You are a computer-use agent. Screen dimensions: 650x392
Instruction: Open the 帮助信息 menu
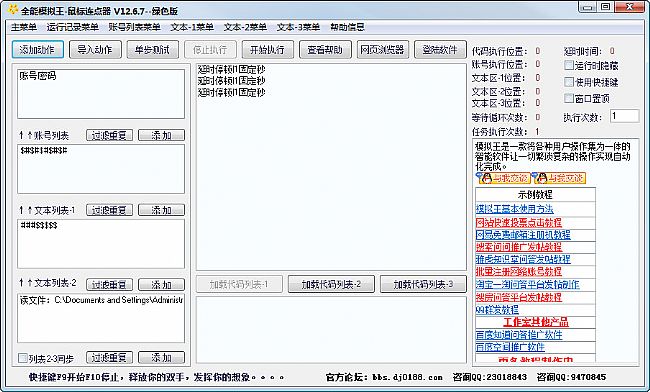tap(347, 27)
